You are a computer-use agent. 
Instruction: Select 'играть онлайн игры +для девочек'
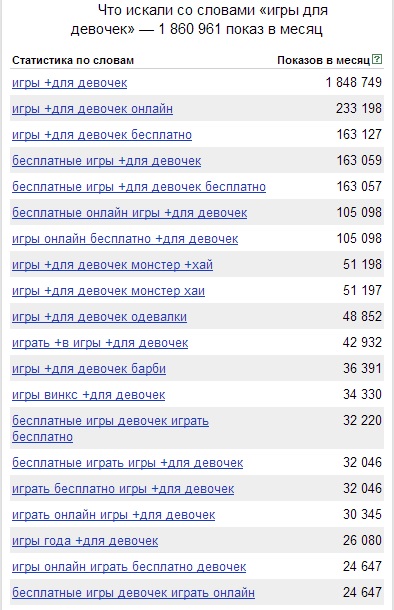pyautogui.click(x=114, y=515)
